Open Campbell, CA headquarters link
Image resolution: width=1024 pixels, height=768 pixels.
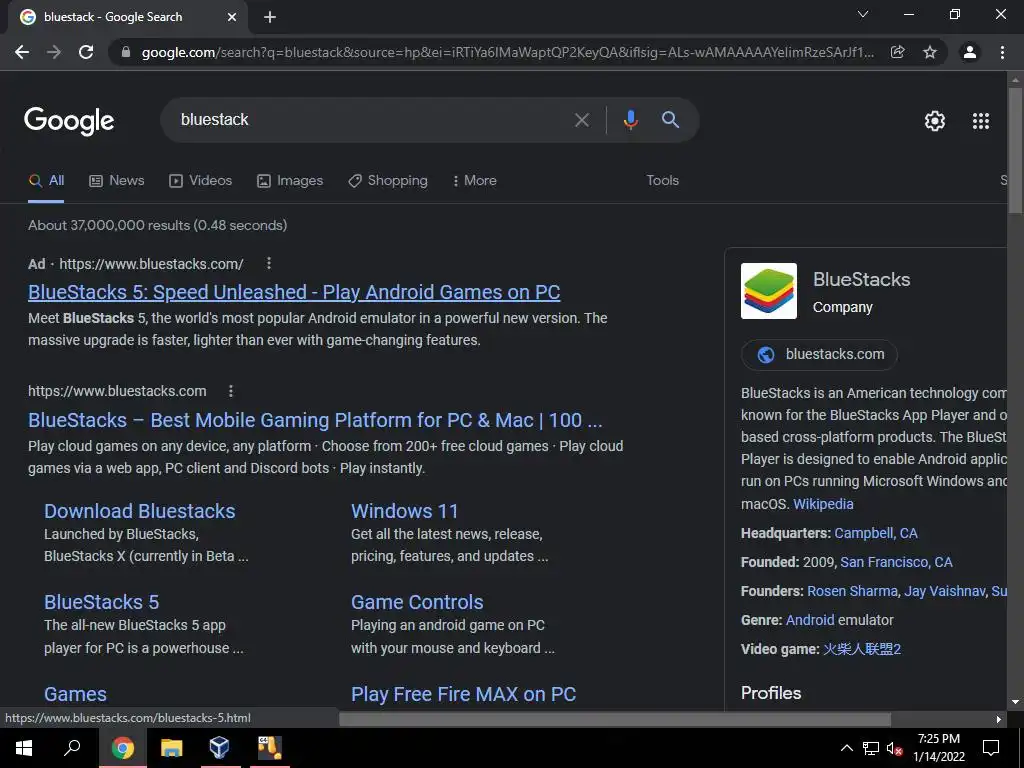coord(876,534)
